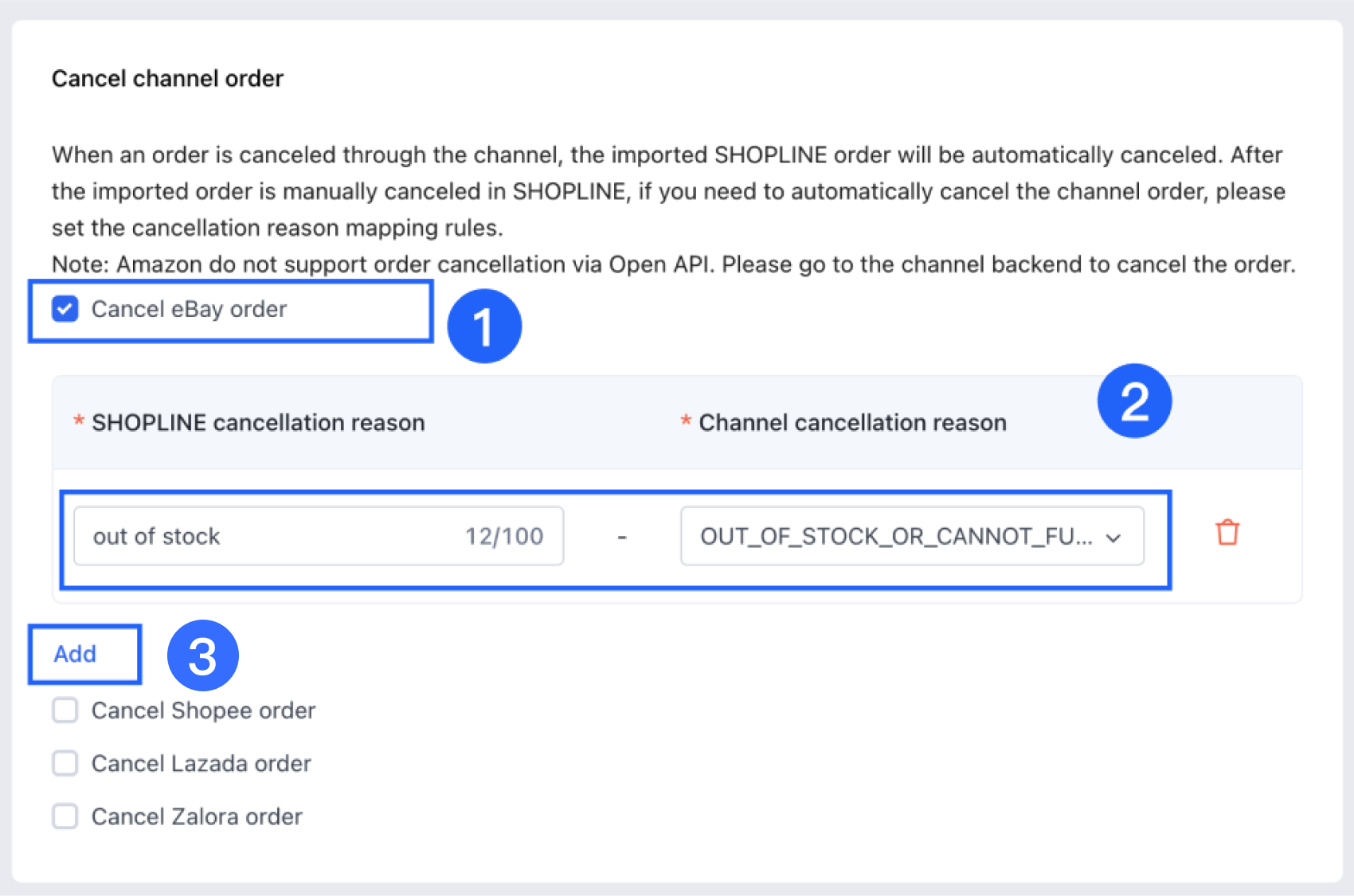1354x896 pixels.
Task: Focus the SHOPLINE cancellation reason input field
Action: click(x=319, y=536)
